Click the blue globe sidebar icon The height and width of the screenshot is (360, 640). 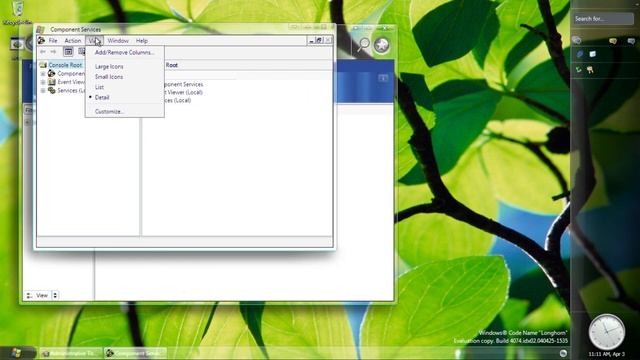[580, 54]
